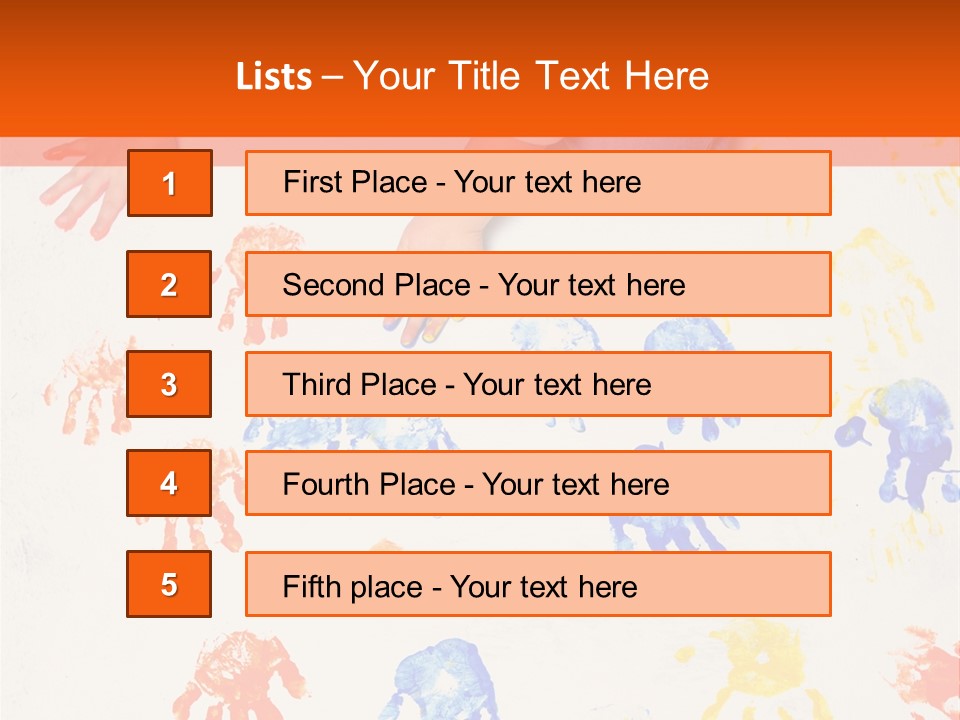Click the orange number 1 box
The width and height of the screenshot is (960, 720).
pyautogui.click(x=170, y=183)
